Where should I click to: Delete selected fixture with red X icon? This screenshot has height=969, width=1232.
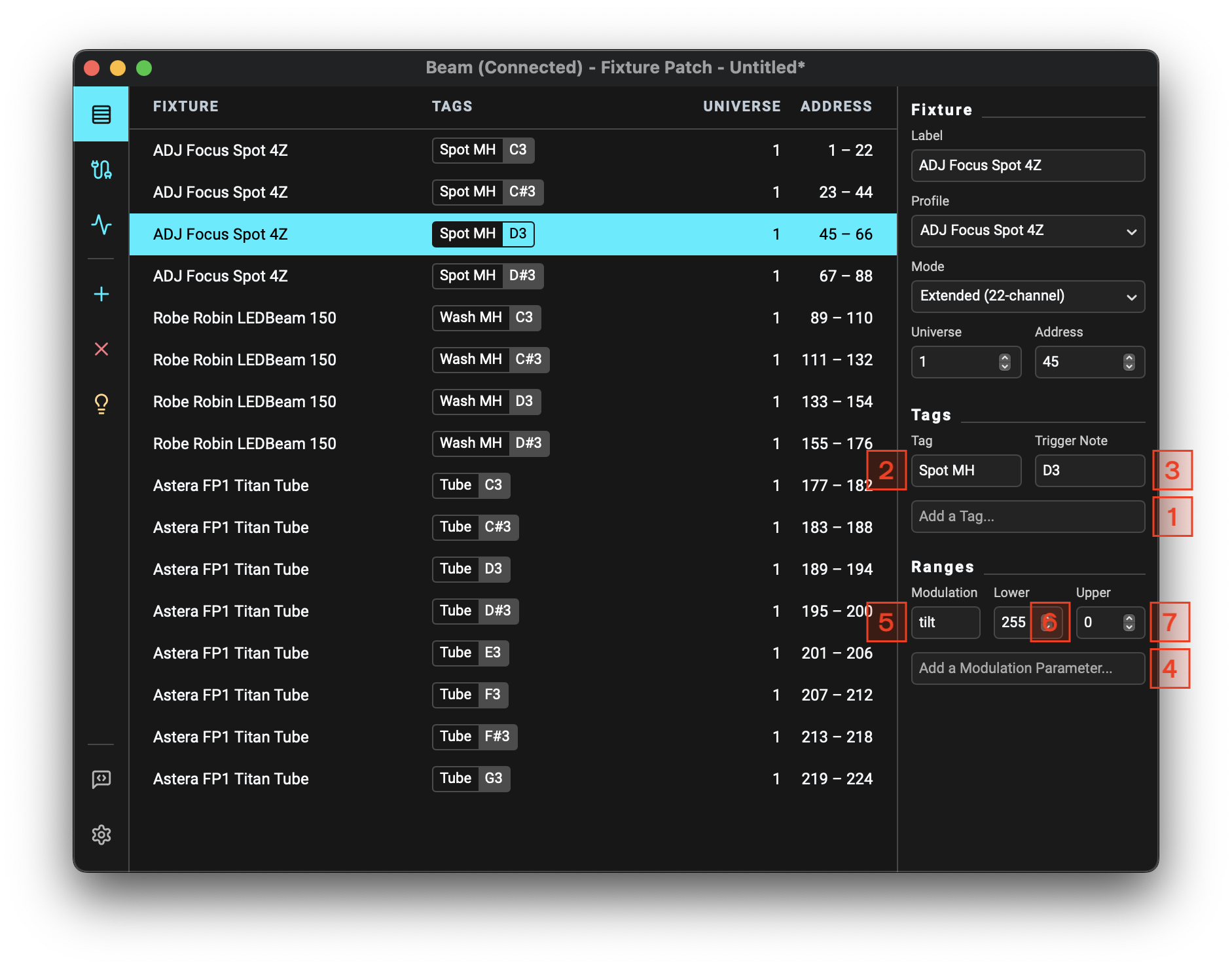101,349
